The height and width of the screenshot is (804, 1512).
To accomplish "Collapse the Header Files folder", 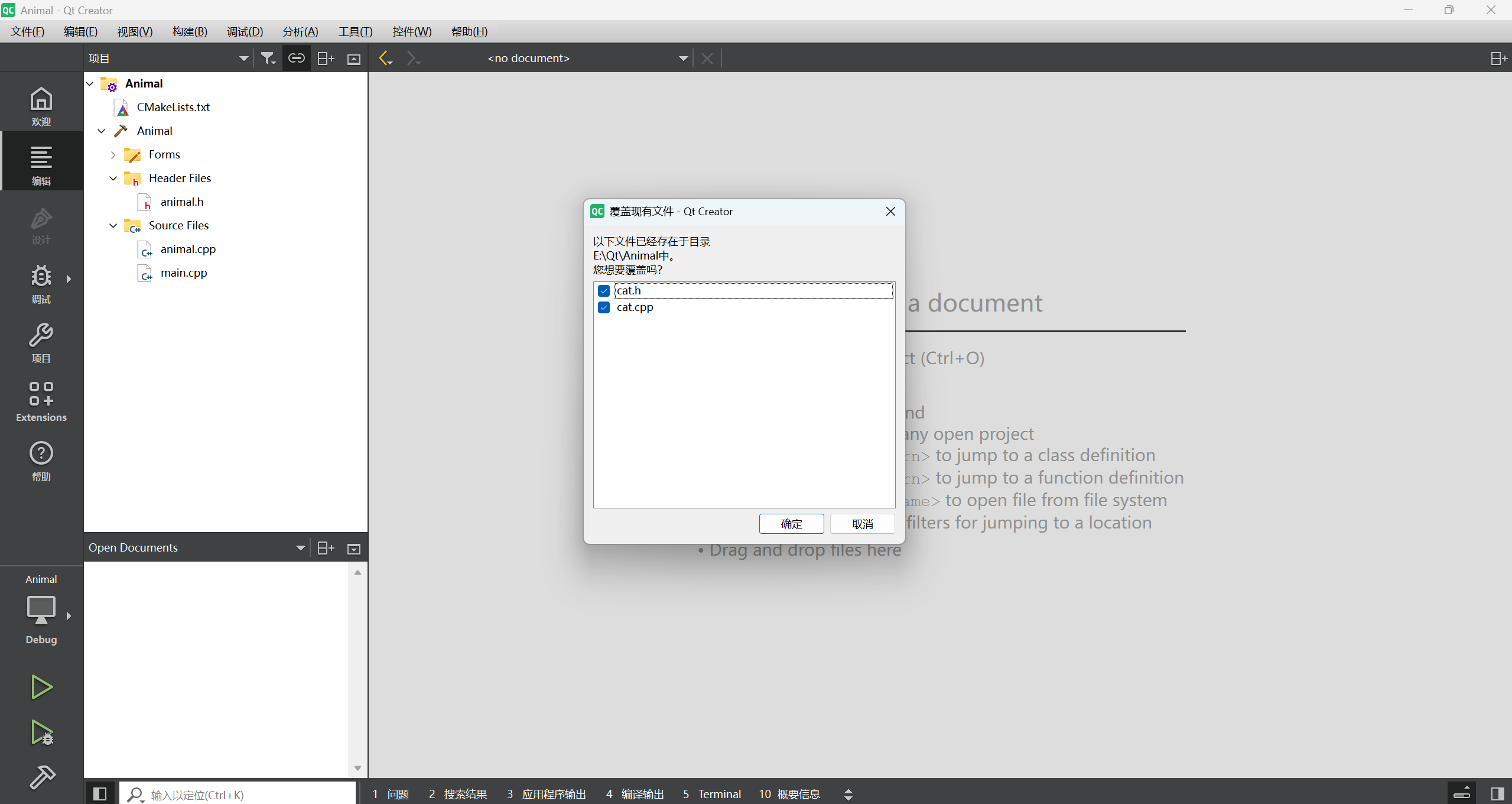I will [x=113, y=178].
